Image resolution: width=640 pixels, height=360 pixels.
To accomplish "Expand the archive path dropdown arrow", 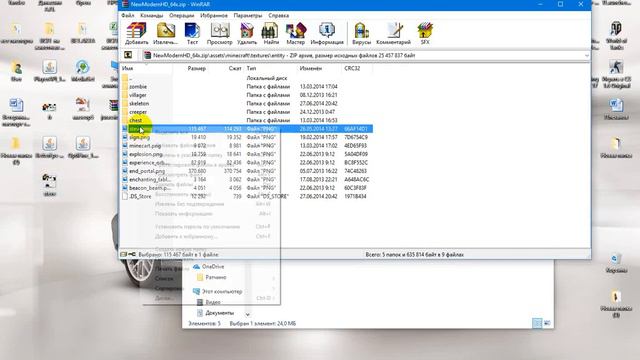I will pos(587,56).
